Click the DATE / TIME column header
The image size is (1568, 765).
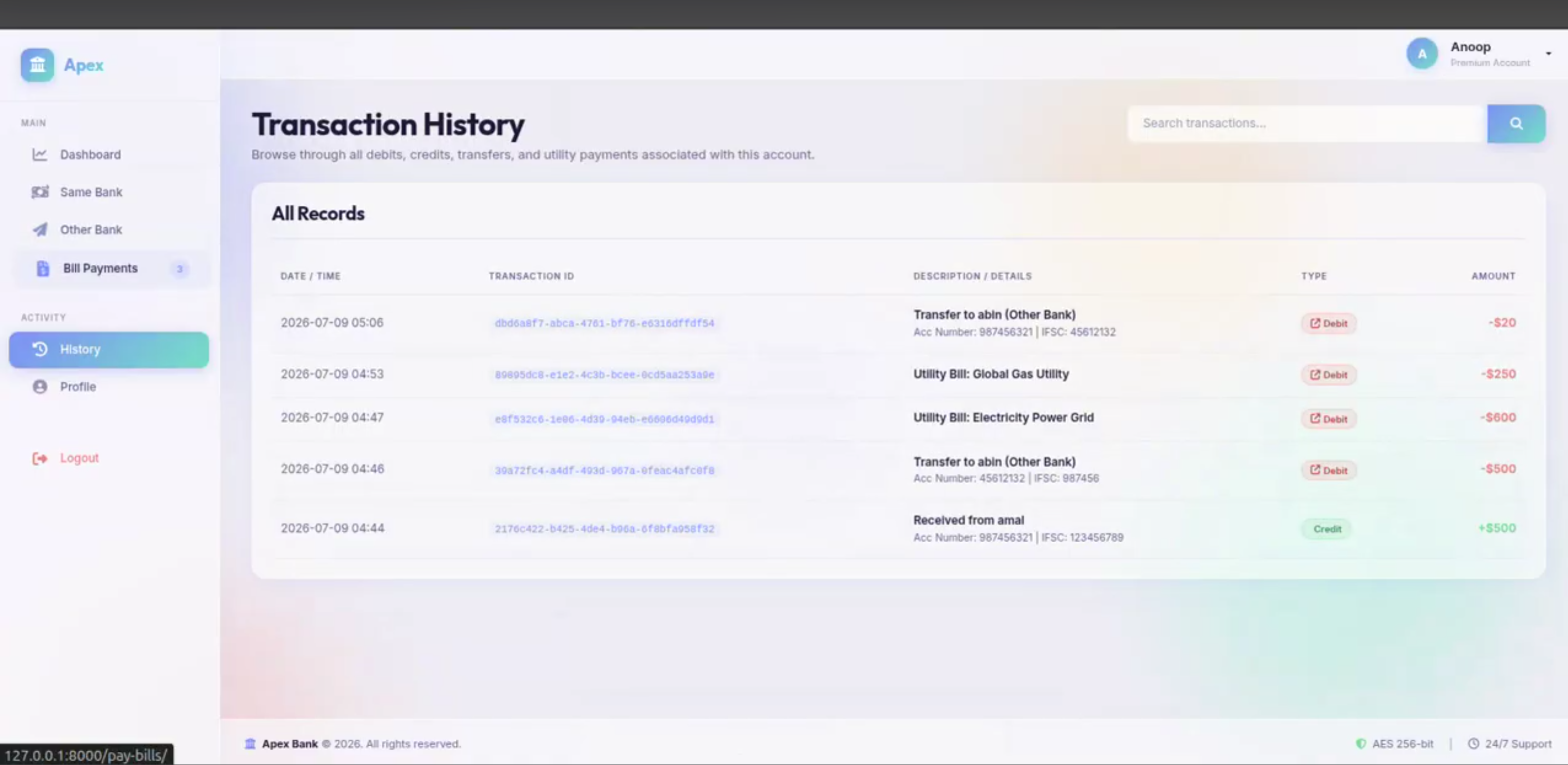coord(310,276)
